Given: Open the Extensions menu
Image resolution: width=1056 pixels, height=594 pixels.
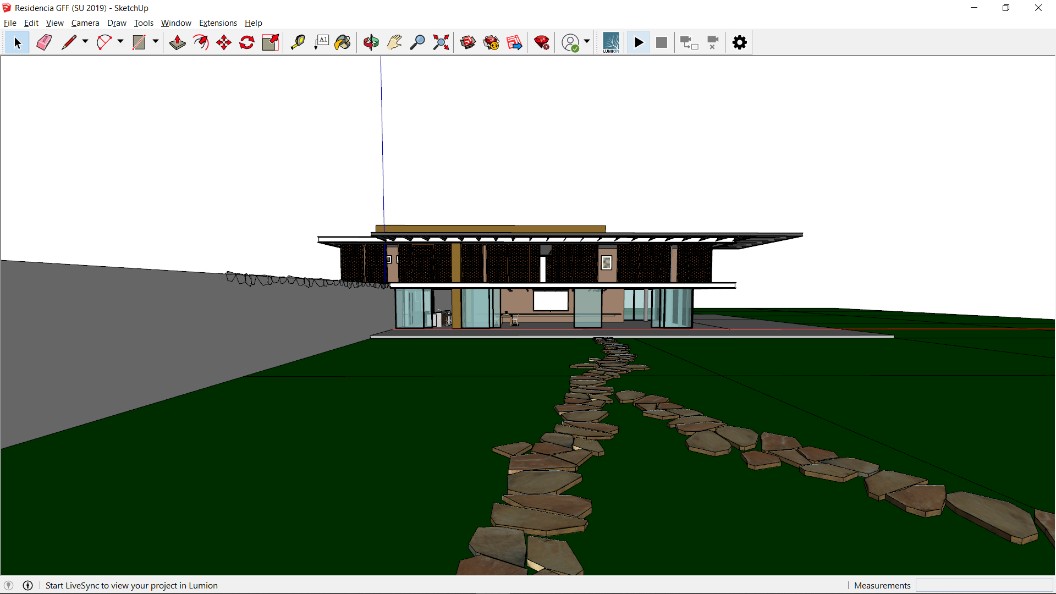Looking at the screenshot, I should (x=218, y=23).
